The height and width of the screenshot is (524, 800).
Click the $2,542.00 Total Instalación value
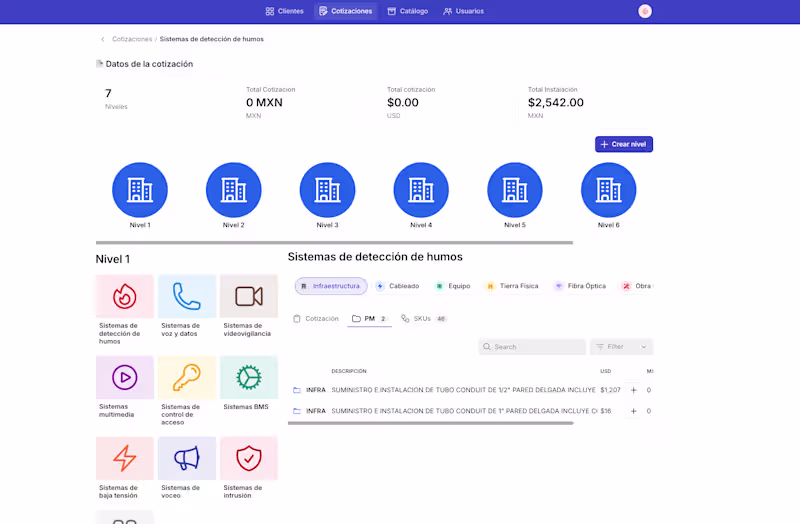pos(556,103)
